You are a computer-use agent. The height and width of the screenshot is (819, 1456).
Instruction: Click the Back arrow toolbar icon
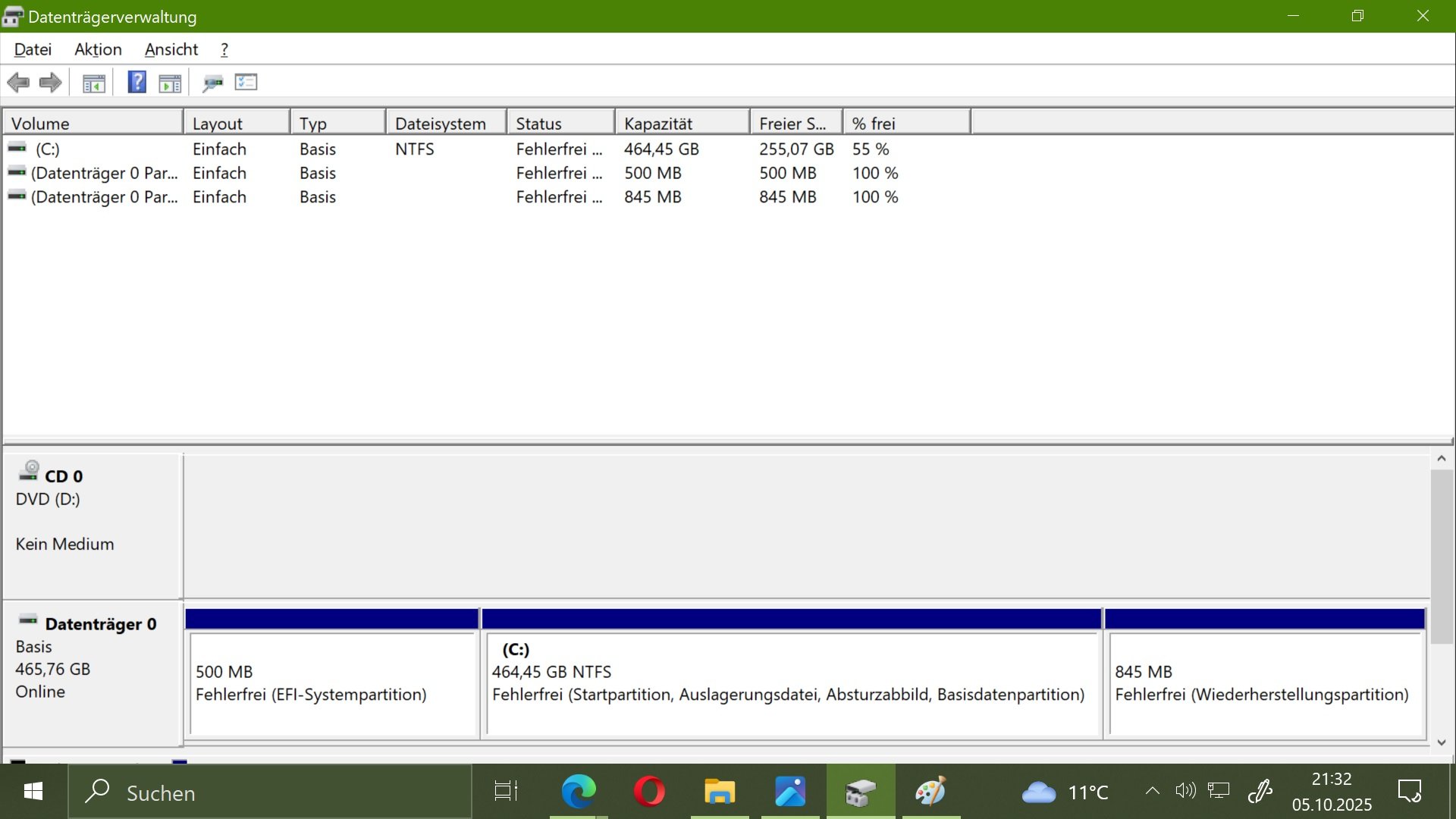click(x=18, y=83)
